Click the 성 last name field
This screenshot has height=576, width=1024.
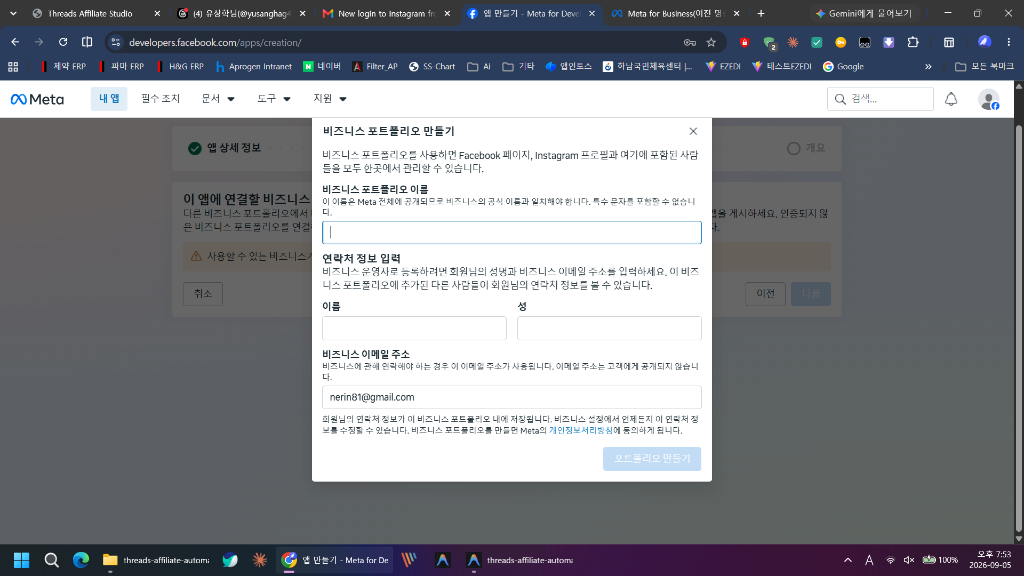(x=609, y=328)
